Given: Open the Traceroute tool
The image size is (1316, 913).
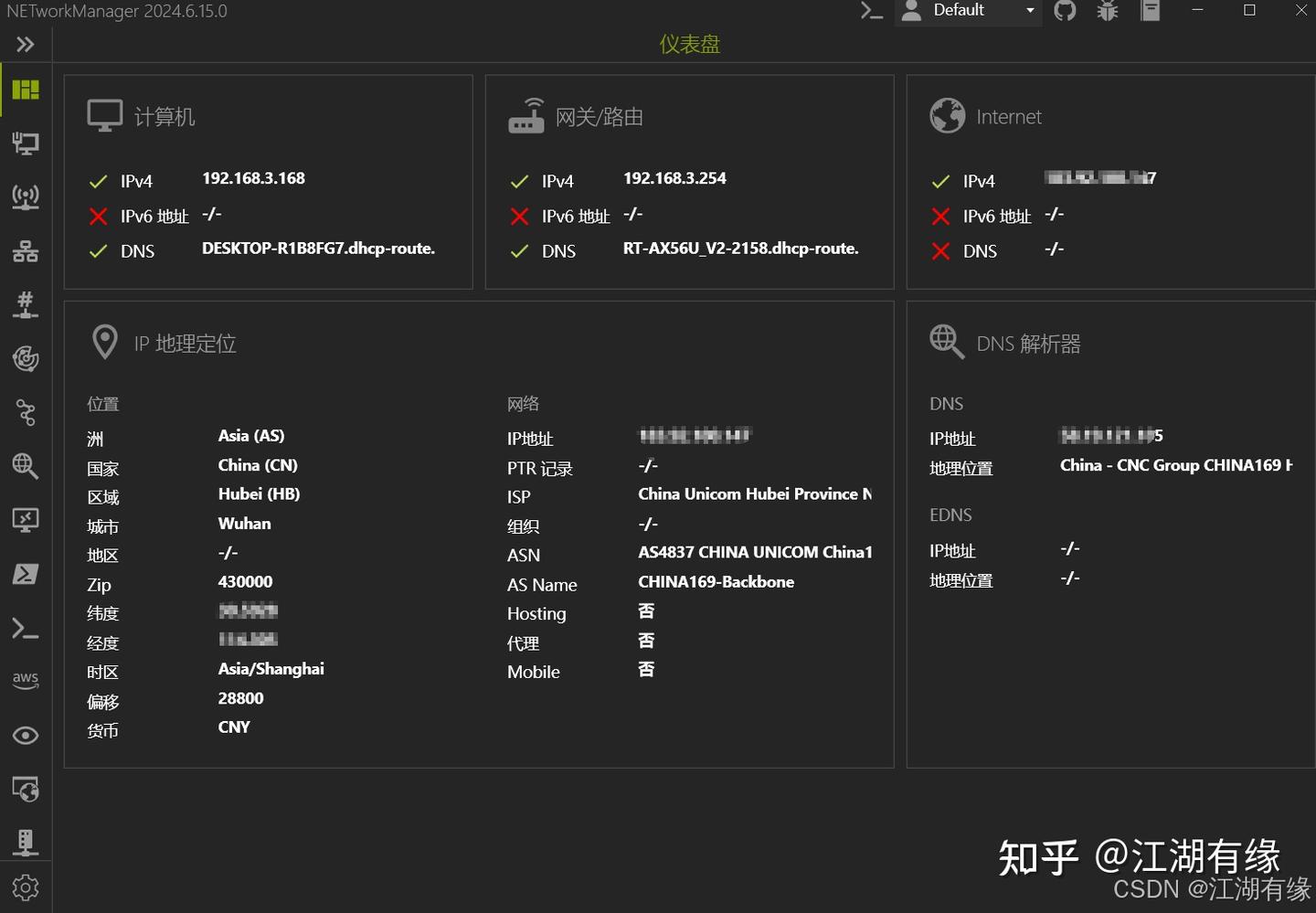Looking at the screenshot, I should click(x=26, y=412).
